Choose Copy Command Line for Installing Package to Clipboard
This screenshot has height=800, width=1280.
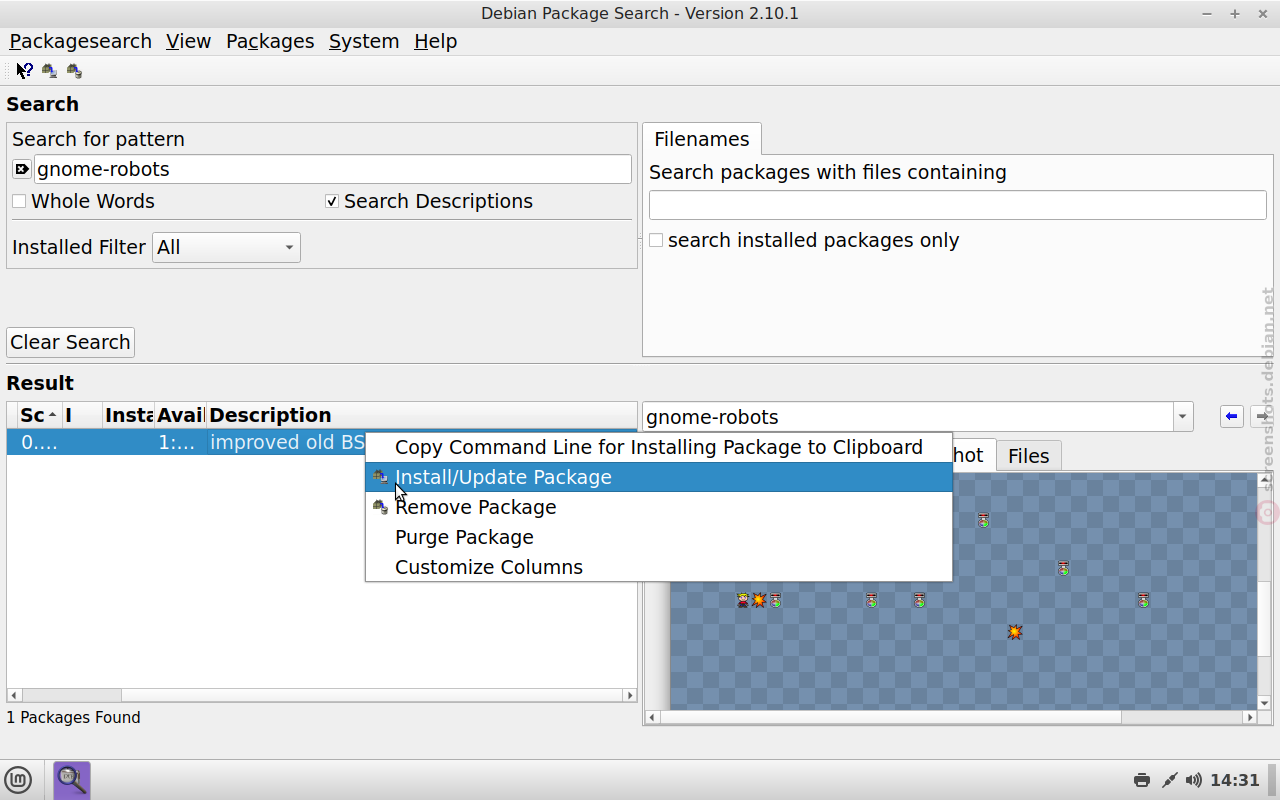659,447
